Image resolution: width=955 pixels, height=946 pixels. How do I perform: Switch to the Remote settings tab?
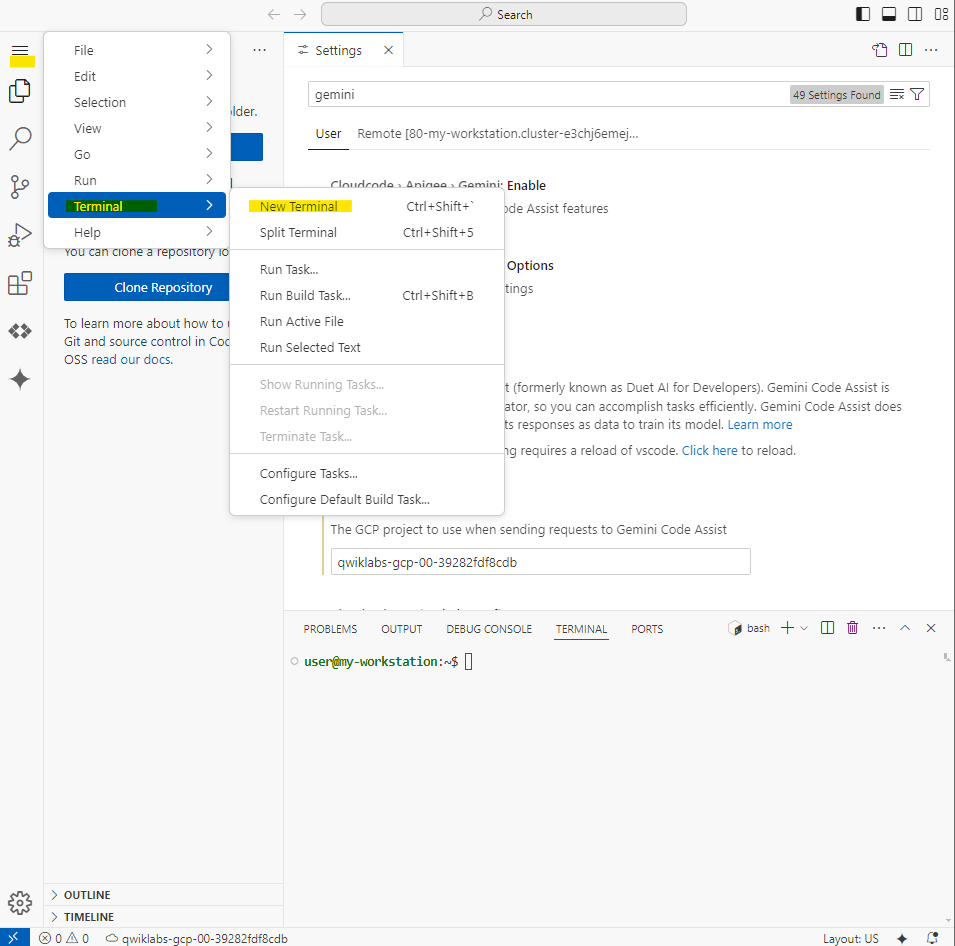click(x=498, y=133)
